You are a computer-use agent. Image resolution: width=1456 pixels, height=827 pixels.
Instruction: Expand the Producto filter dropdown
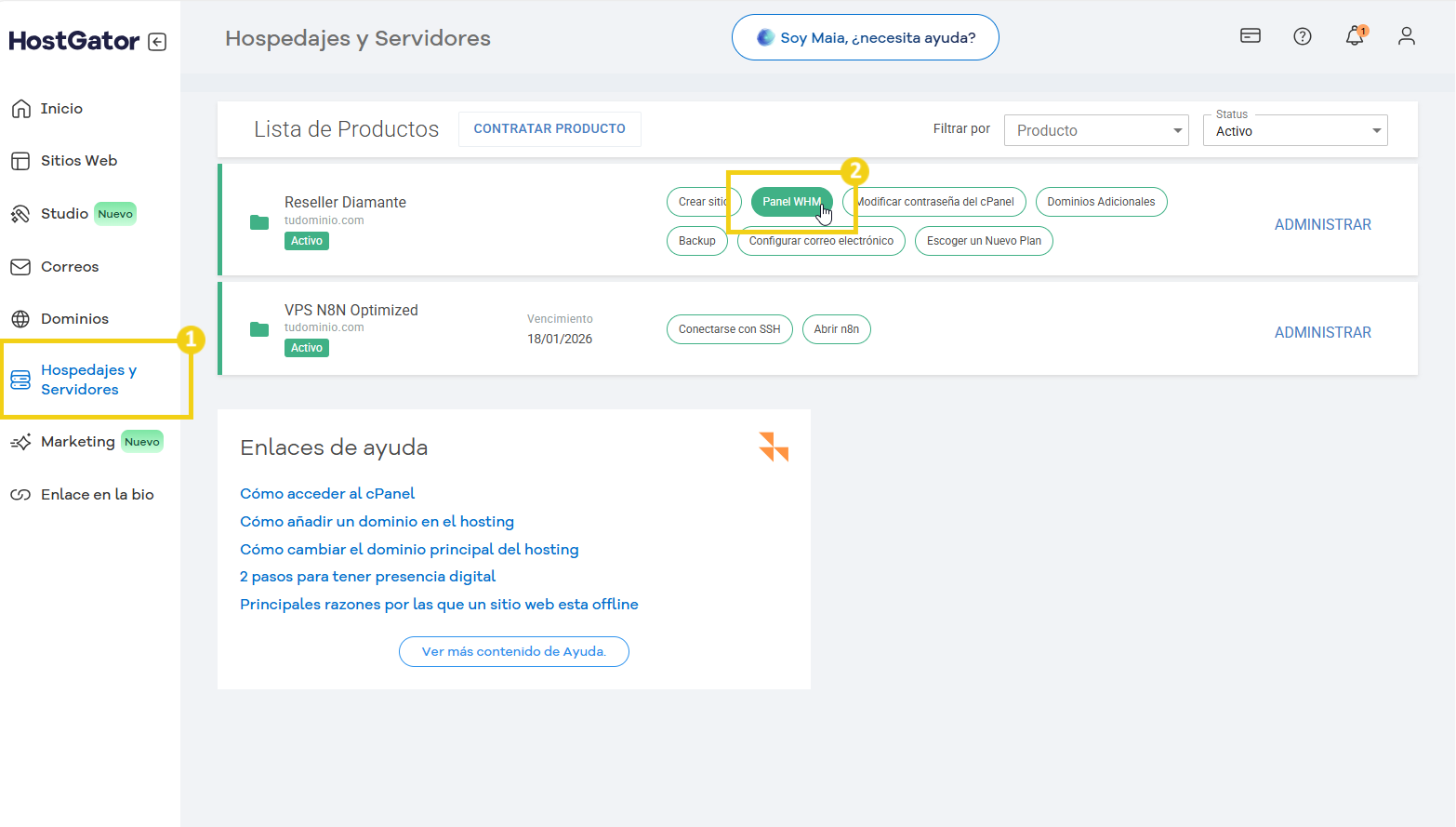pyautogui.click(x=1096, y=130)
